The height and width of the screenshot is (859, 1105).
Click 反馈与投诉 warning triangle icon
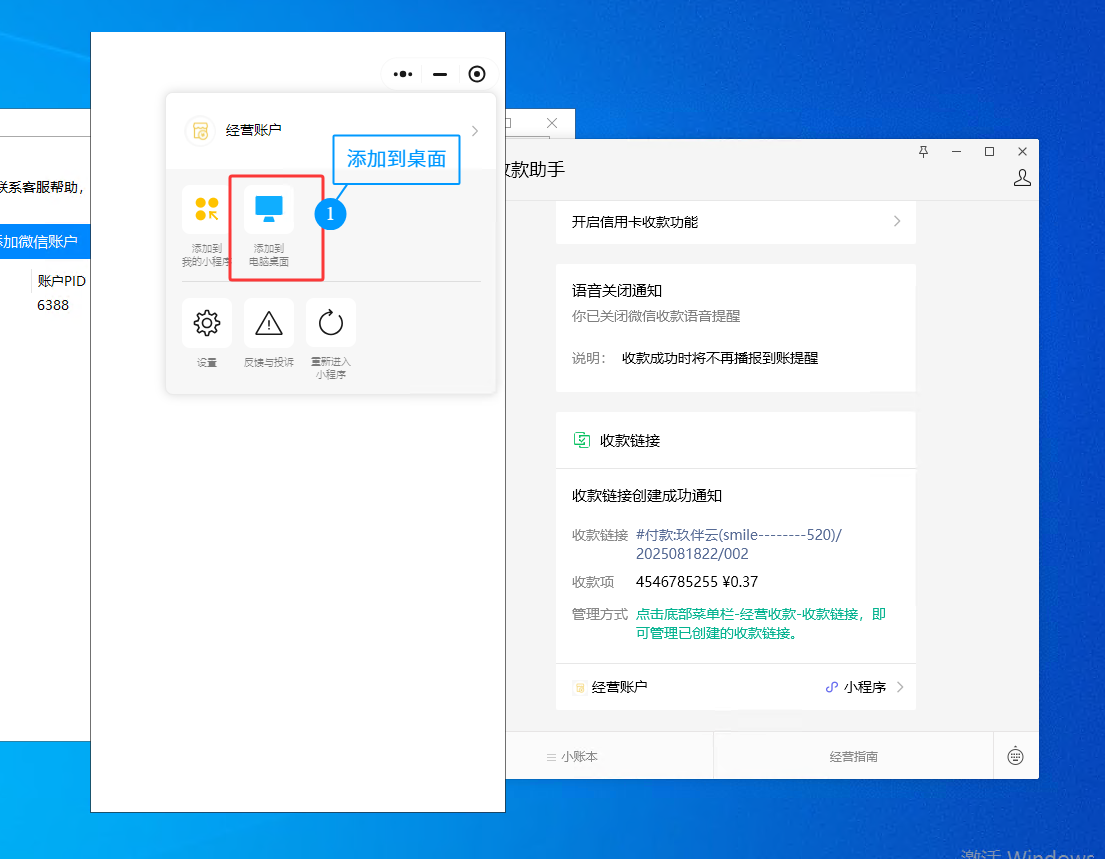click(269, 323)
